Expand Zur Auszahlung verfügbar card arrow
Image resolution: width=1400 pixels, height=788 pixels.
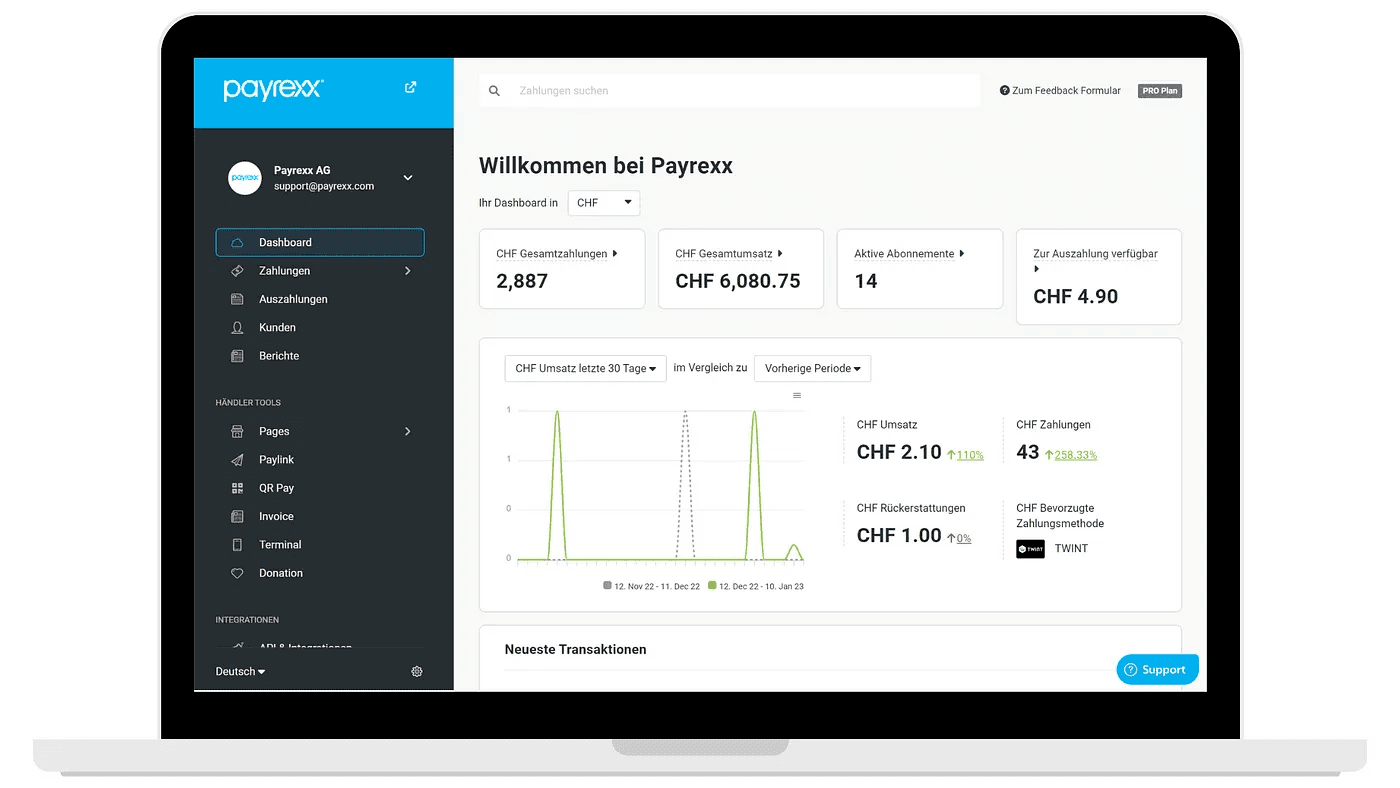pos(1037,269)
